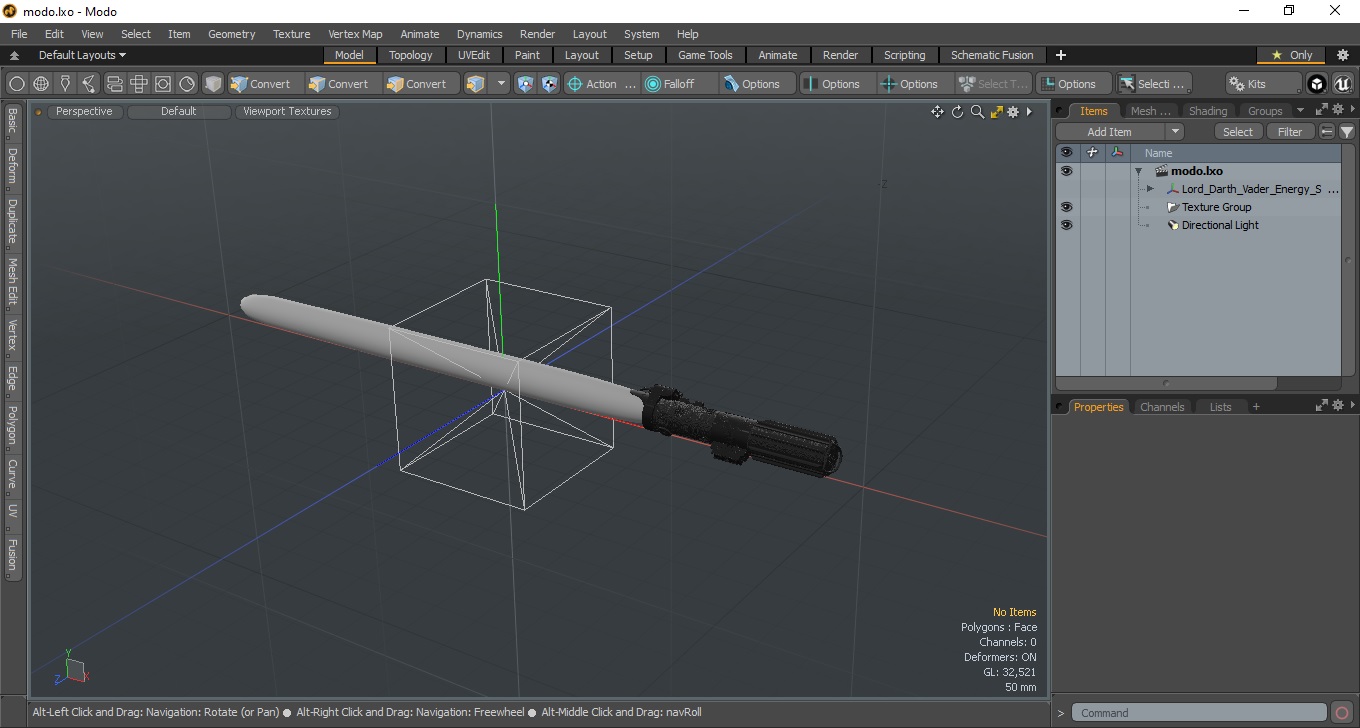Switch to the Channels tab
Viewport: 1360px width, 728px height.
(1162, 407)
